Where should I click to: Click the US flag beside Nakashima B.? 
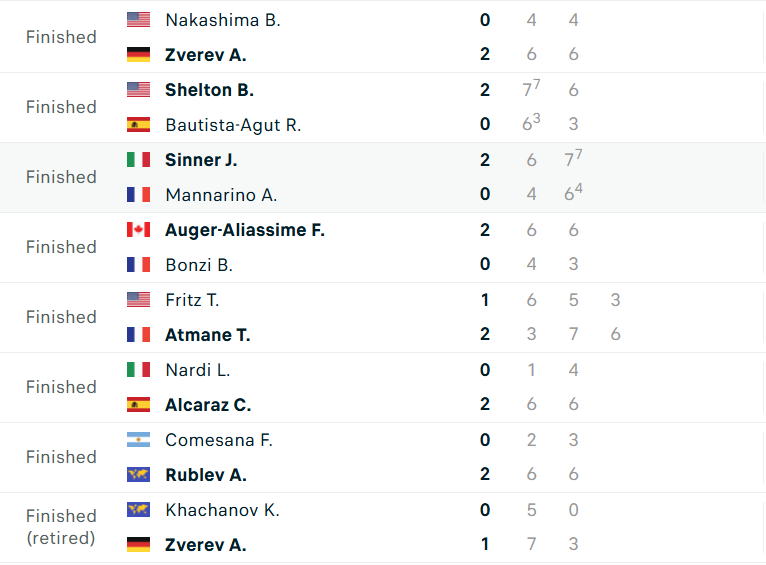pyautogui.click(x=138, y=20)
